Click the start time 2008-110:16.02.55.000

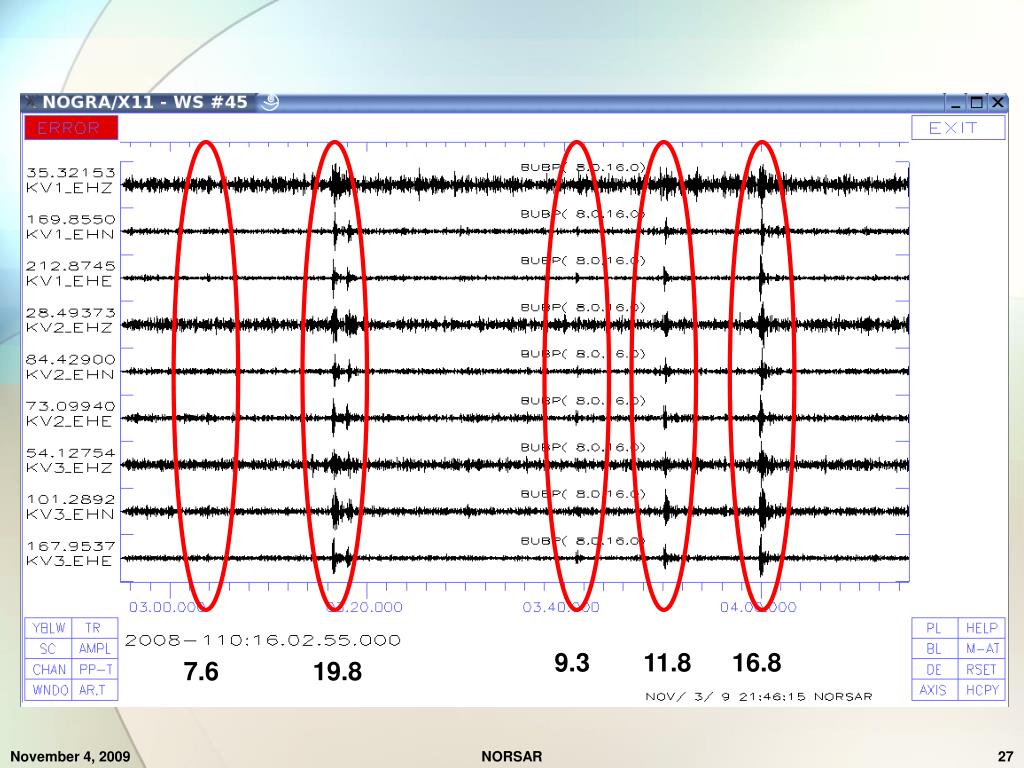(x=263, y=641)
